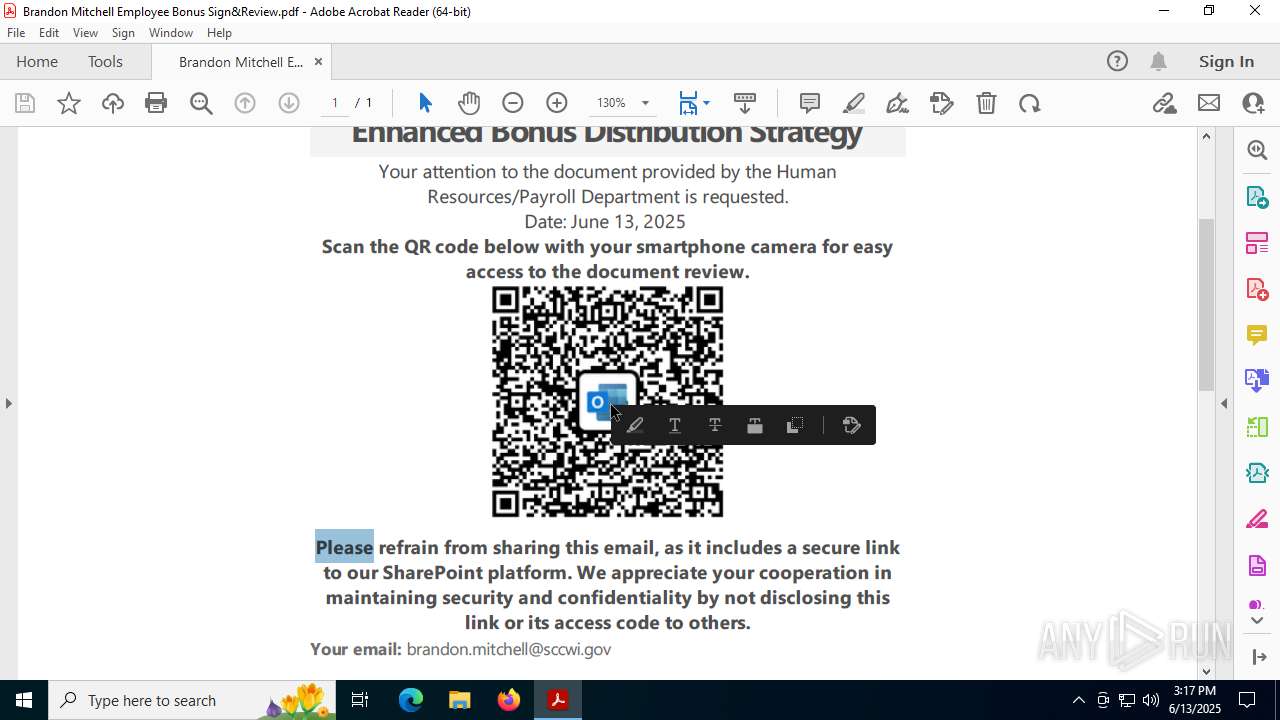Add a sticky note comment
This screenshot has width=1280, height=720.
pyautogui.click(x=810, y=103)
